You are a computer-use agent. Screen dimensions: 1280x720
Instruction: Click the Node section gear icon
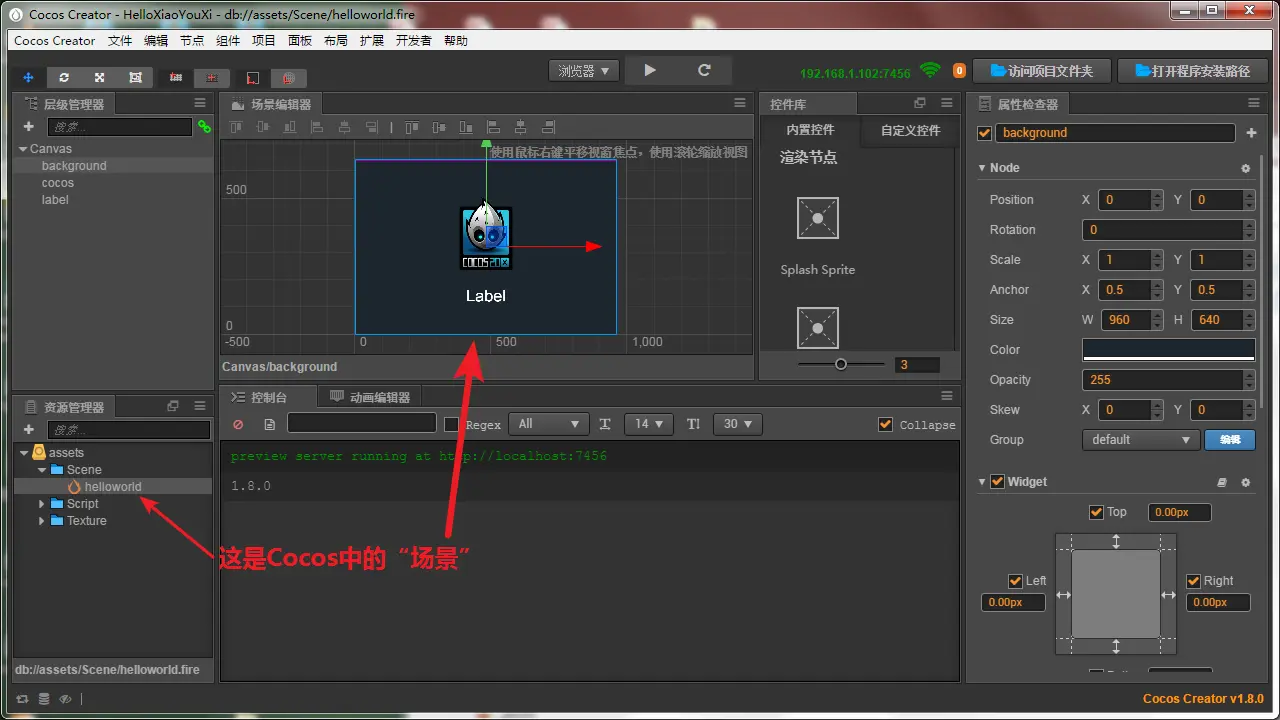(1245, 168)
